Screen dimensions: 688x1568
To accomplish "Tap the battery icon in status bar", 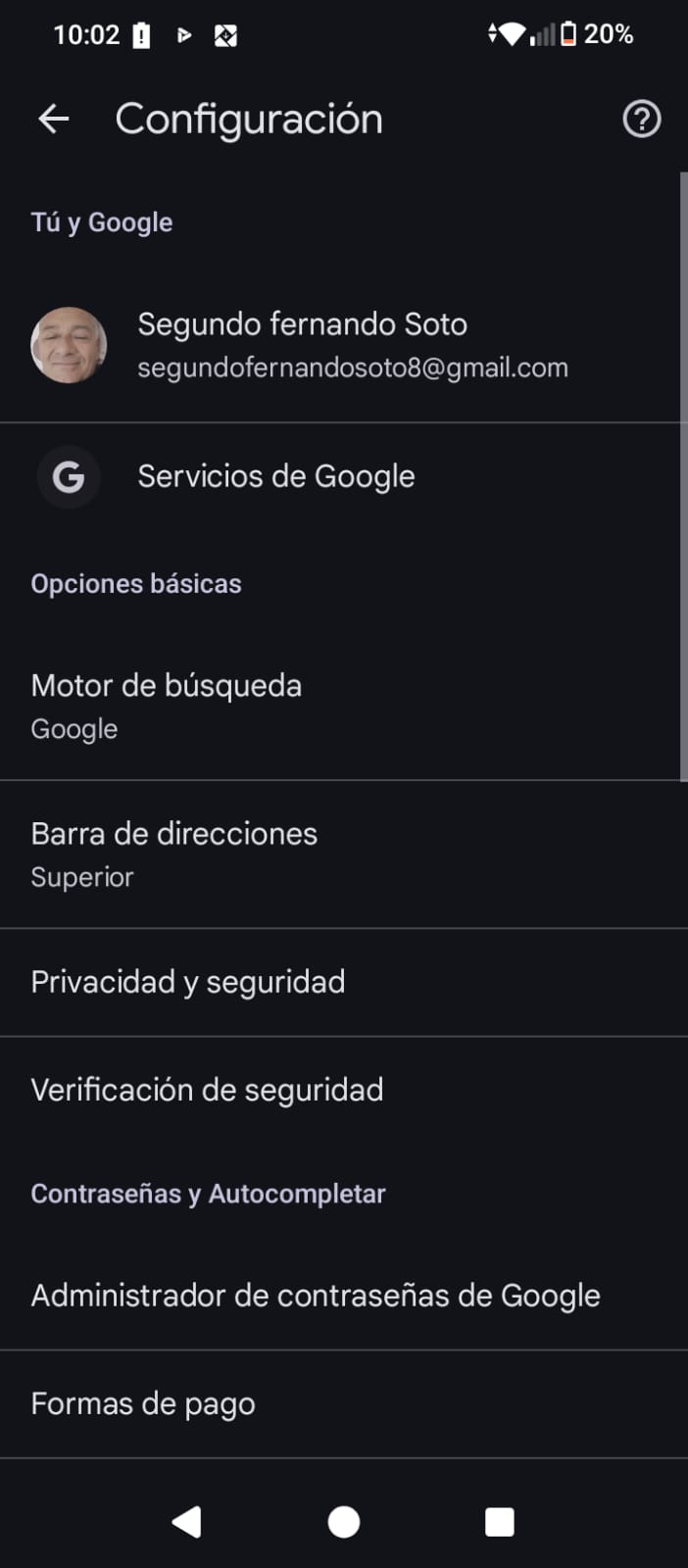I will click(567, 35).
